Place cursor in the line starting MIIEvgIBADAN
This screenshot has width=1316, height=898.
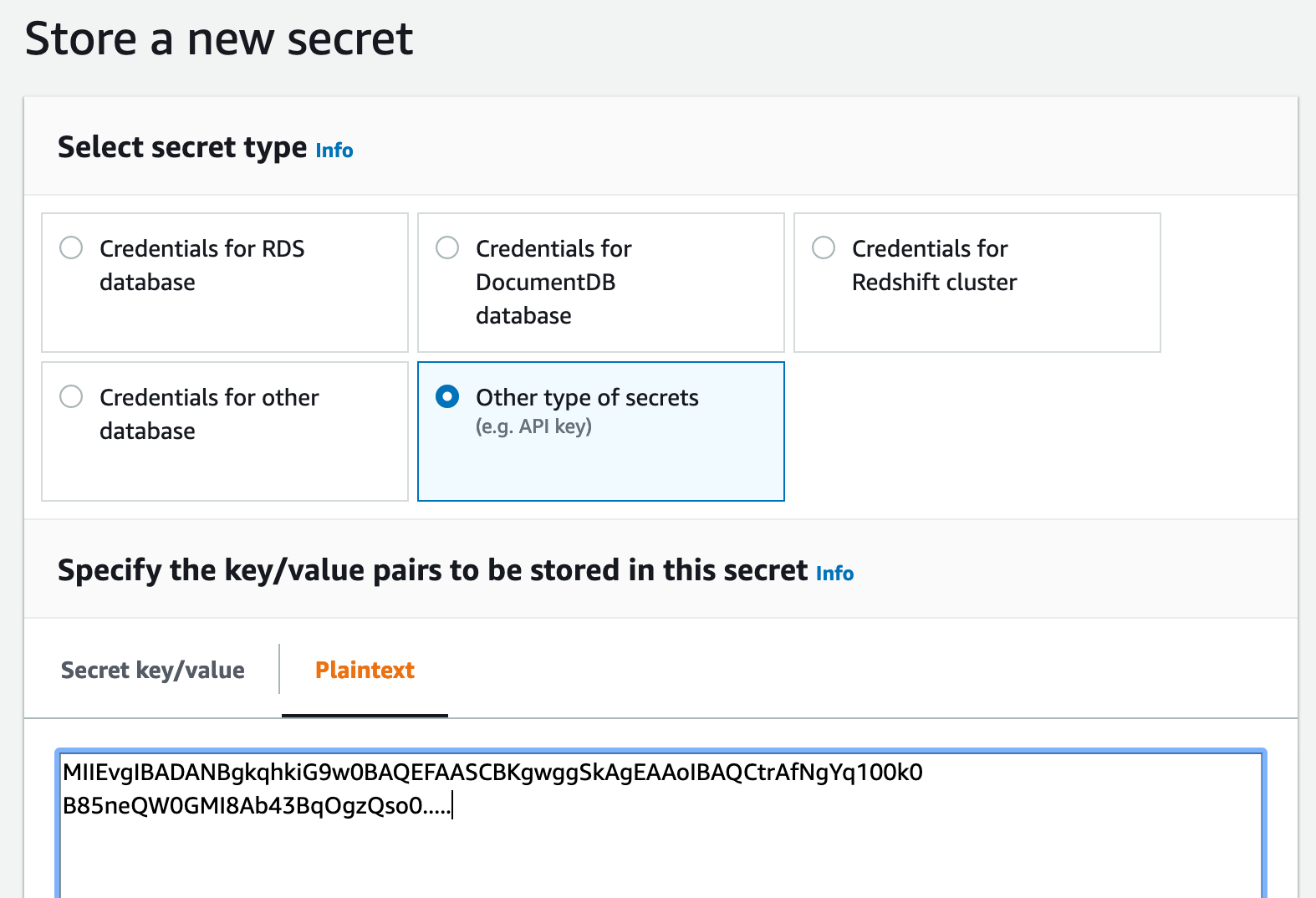(x=492, y=772)
